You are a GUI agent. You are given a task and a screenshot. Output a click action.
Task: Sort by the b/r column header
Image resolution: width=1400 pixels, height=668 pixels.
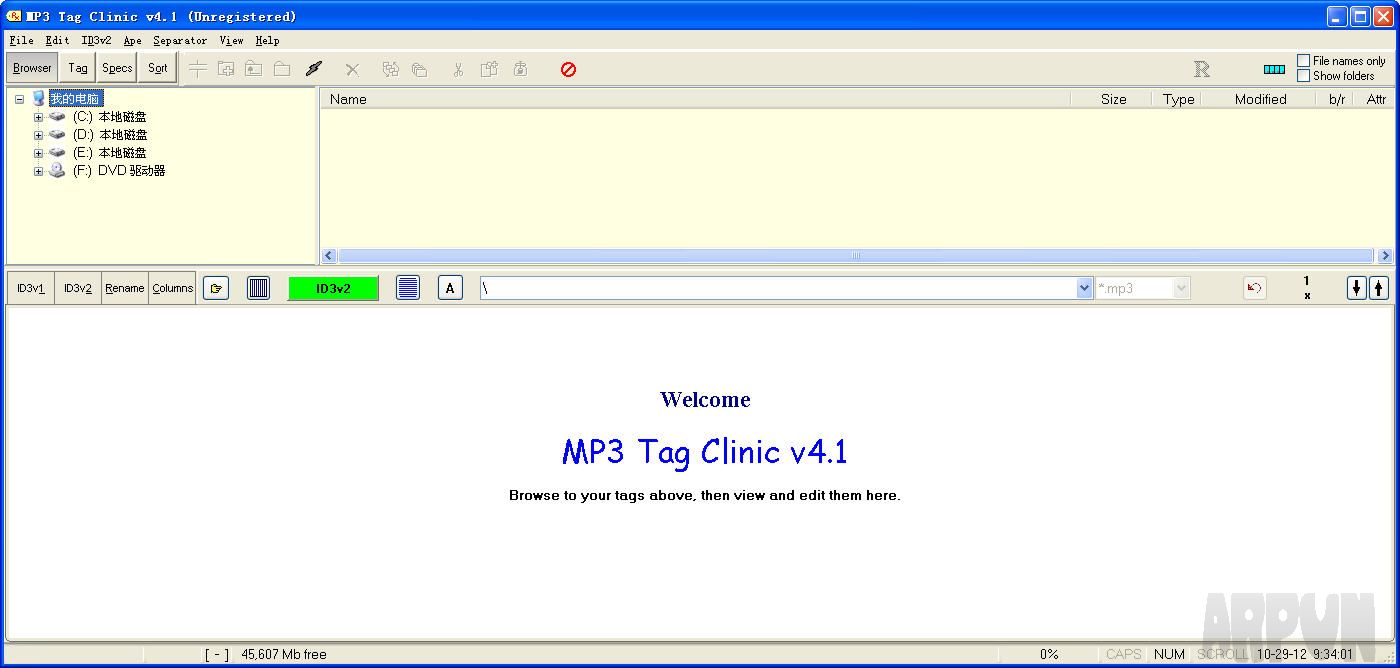[1336, 99]
